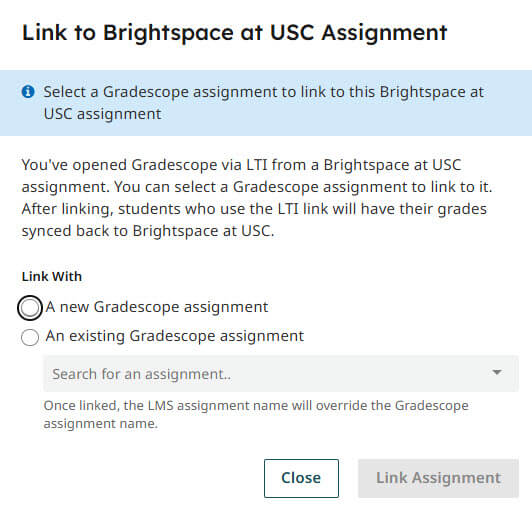This screenshot has height=514, width=532.
Task: Close the link assignment dialog
Action: click(301, 478)
